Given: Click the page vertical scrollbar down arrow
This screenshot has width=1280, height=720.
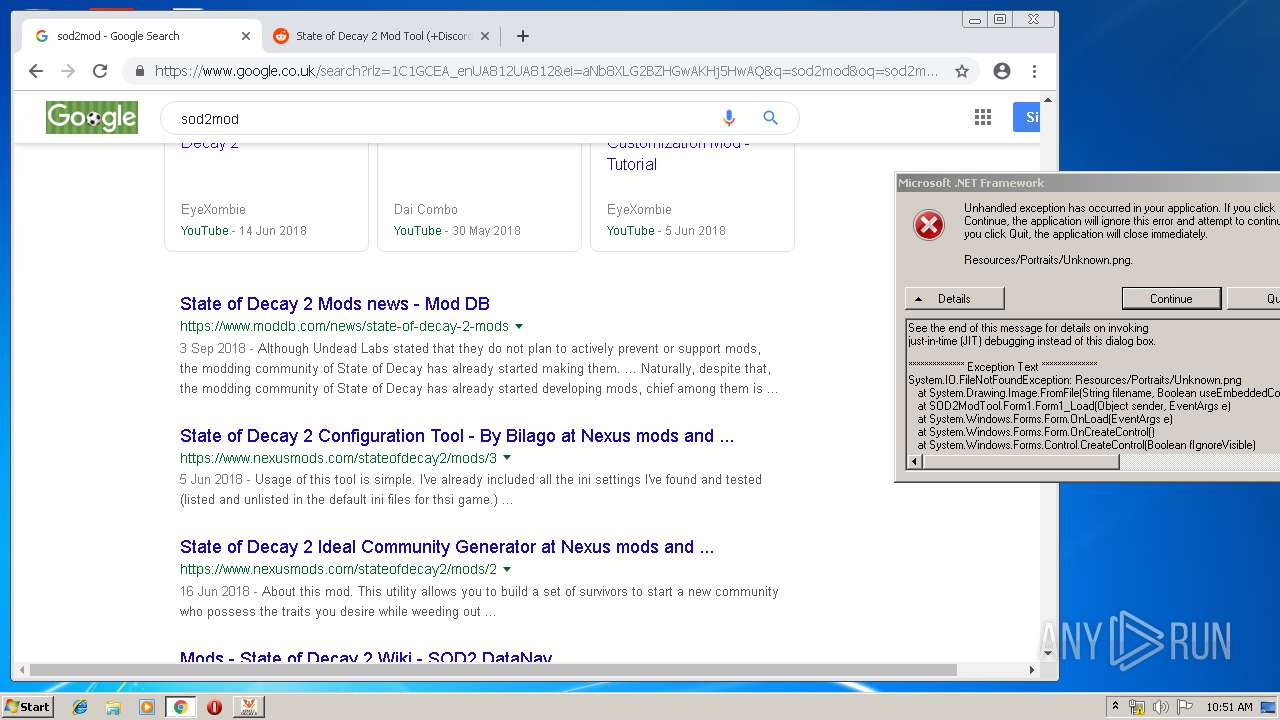Looking at the screenshot, I should [1048, 653].
